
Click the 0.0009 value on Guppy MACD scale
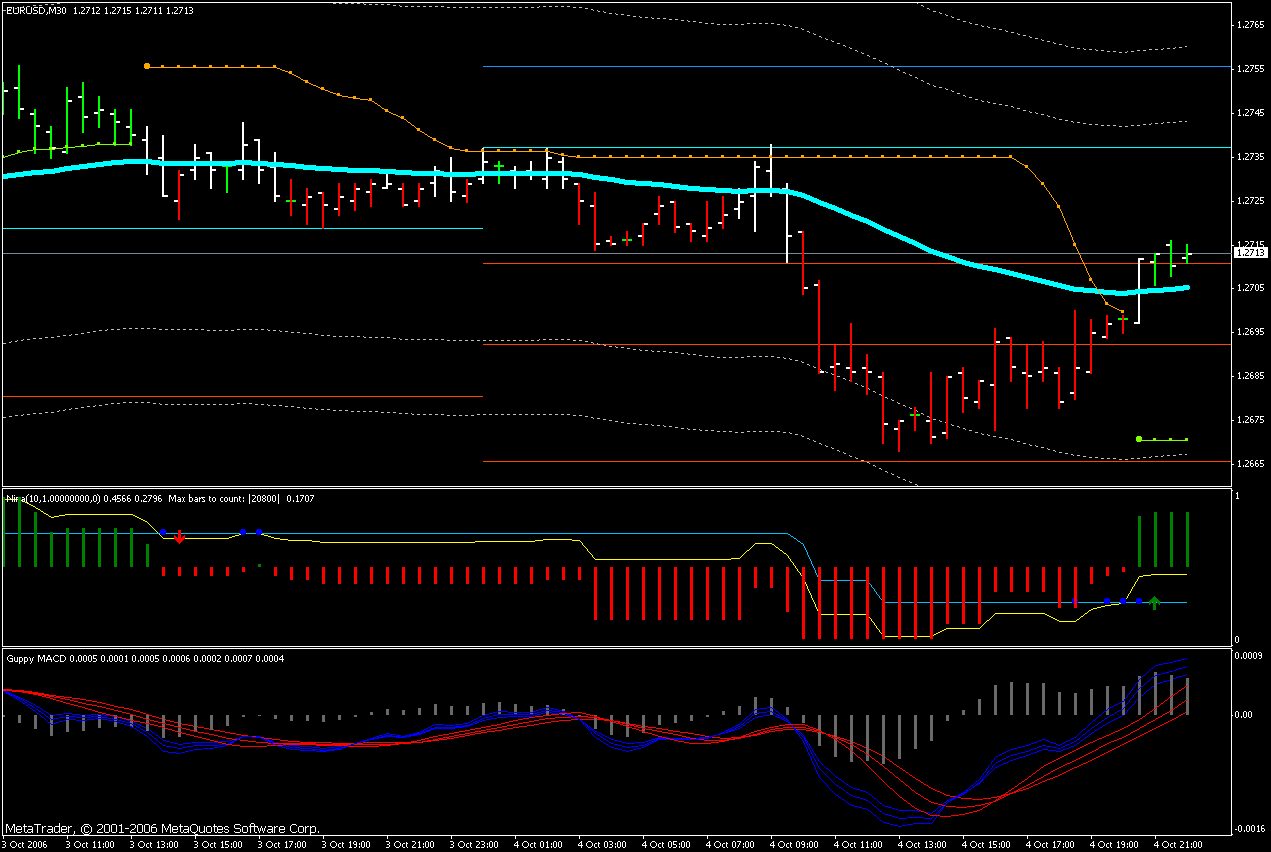coord(1248,655)
